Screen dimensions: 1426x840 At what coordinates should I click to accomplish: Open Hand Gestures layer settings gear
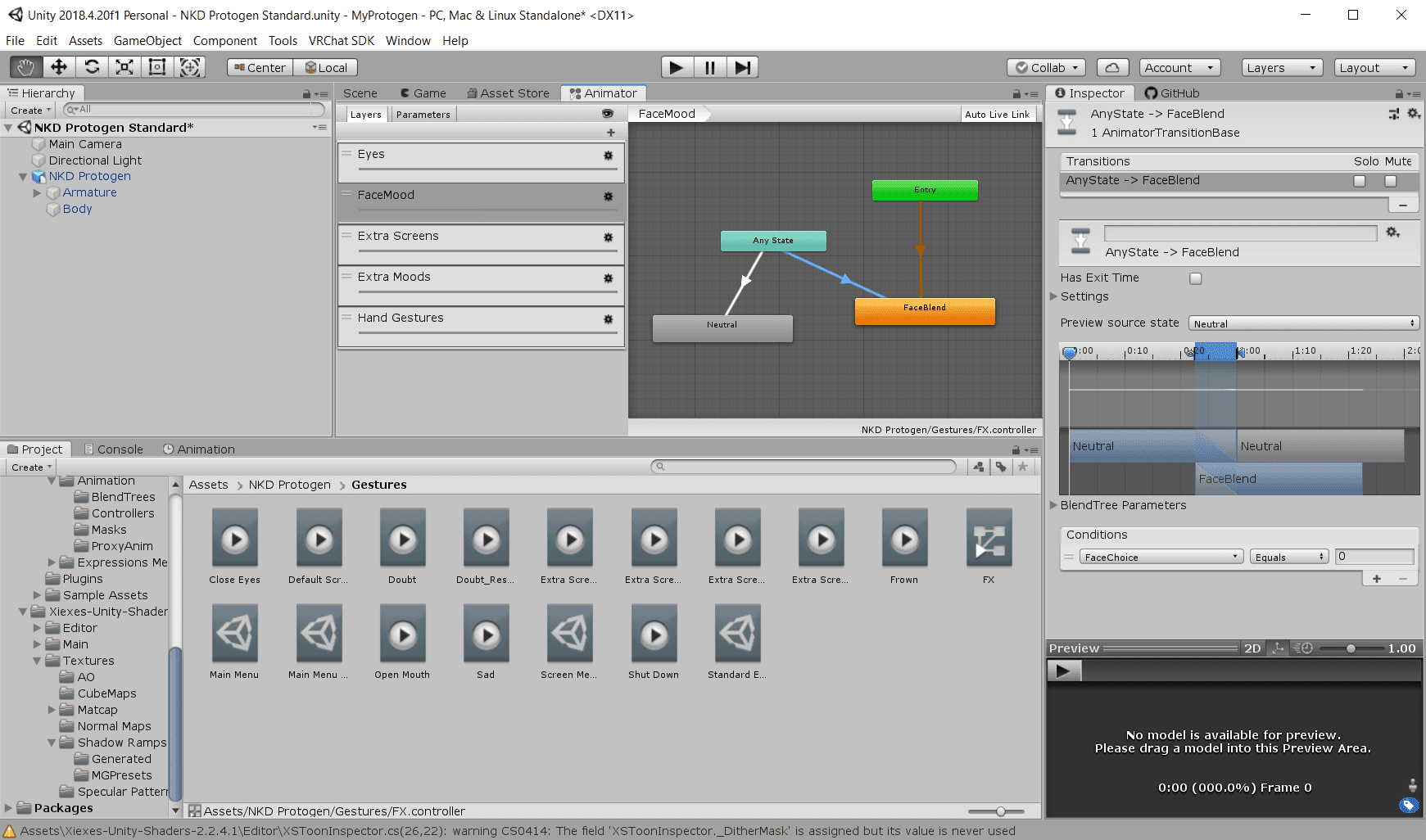608,319
